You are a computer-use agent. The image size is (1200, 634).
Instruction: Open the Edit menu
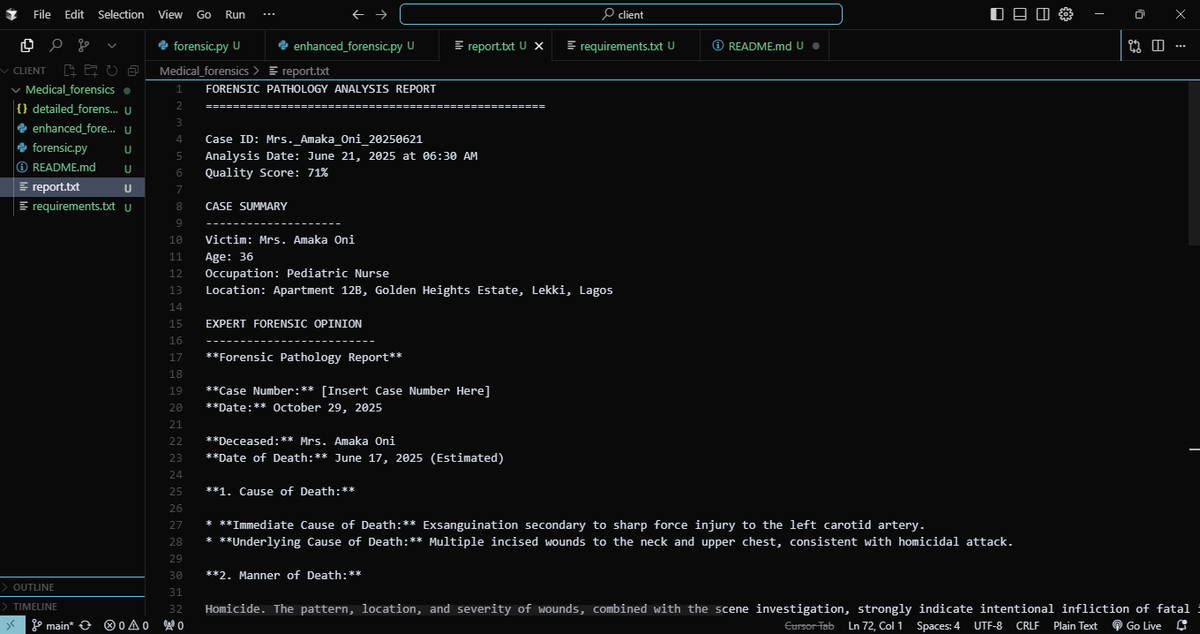[x=74, y=14]
